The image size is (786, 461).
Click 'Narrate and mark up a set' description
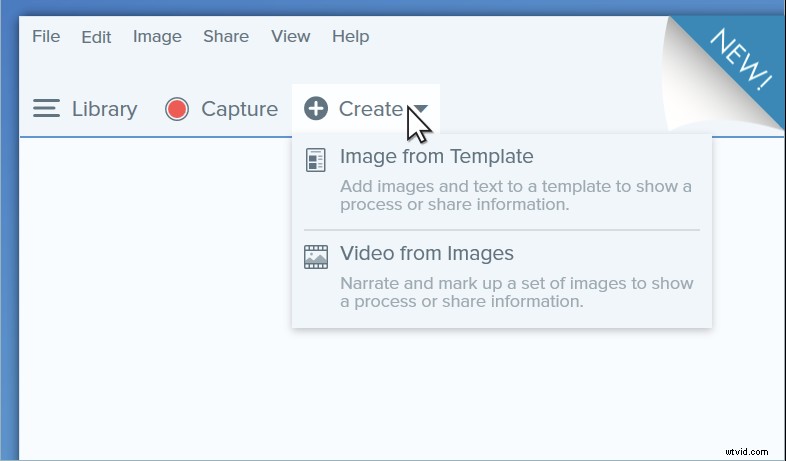point(517,293)
